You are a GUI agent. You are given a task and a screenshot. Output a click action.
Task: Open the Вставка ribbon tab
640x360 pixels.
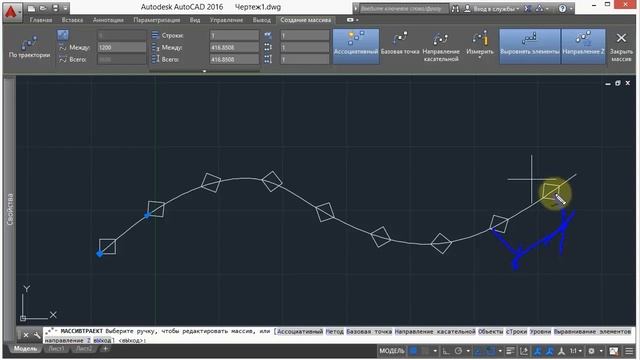(x=72, y=20)
